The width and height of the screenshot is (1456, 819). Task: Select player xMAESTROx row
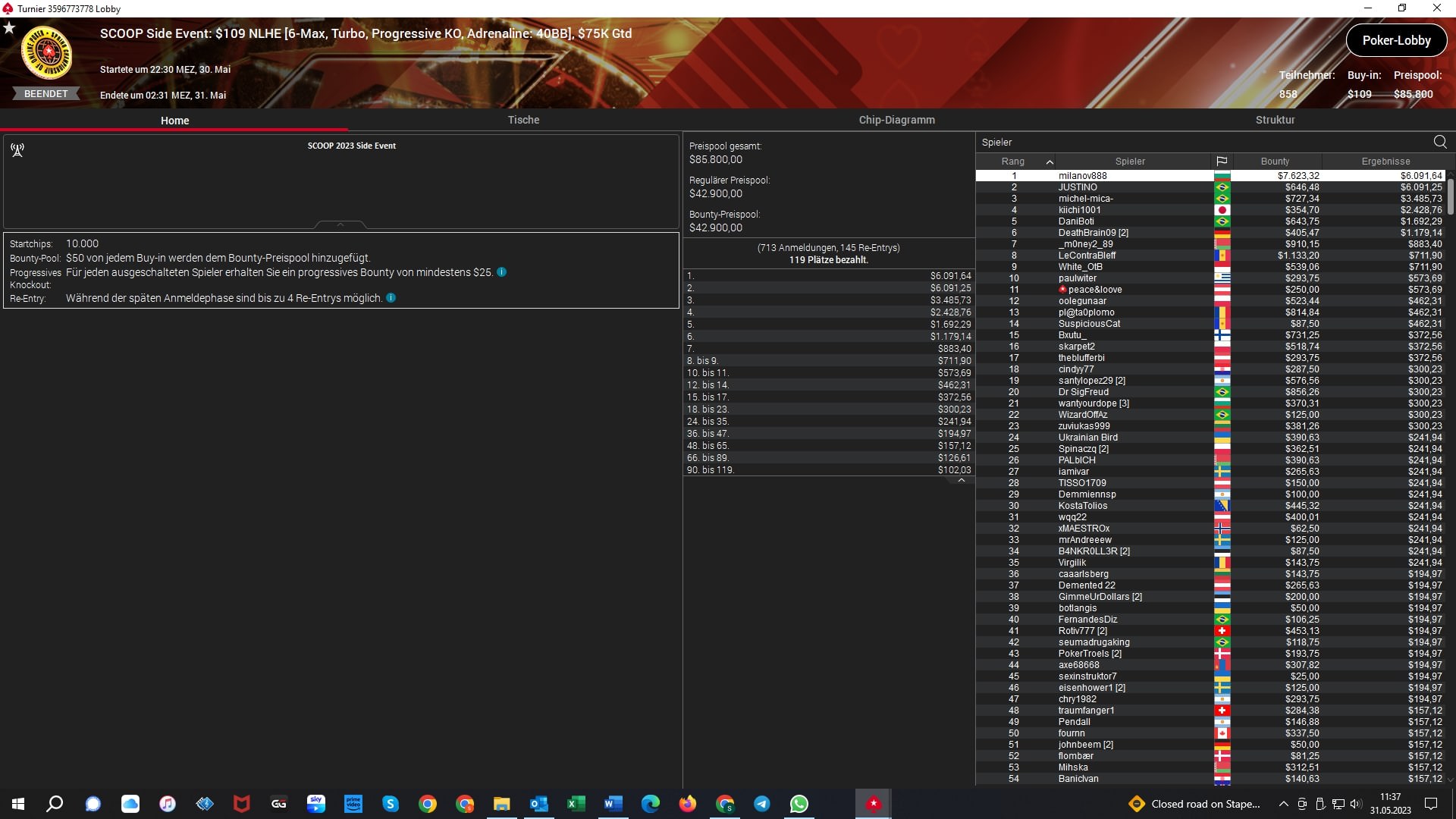[1210, 529]
